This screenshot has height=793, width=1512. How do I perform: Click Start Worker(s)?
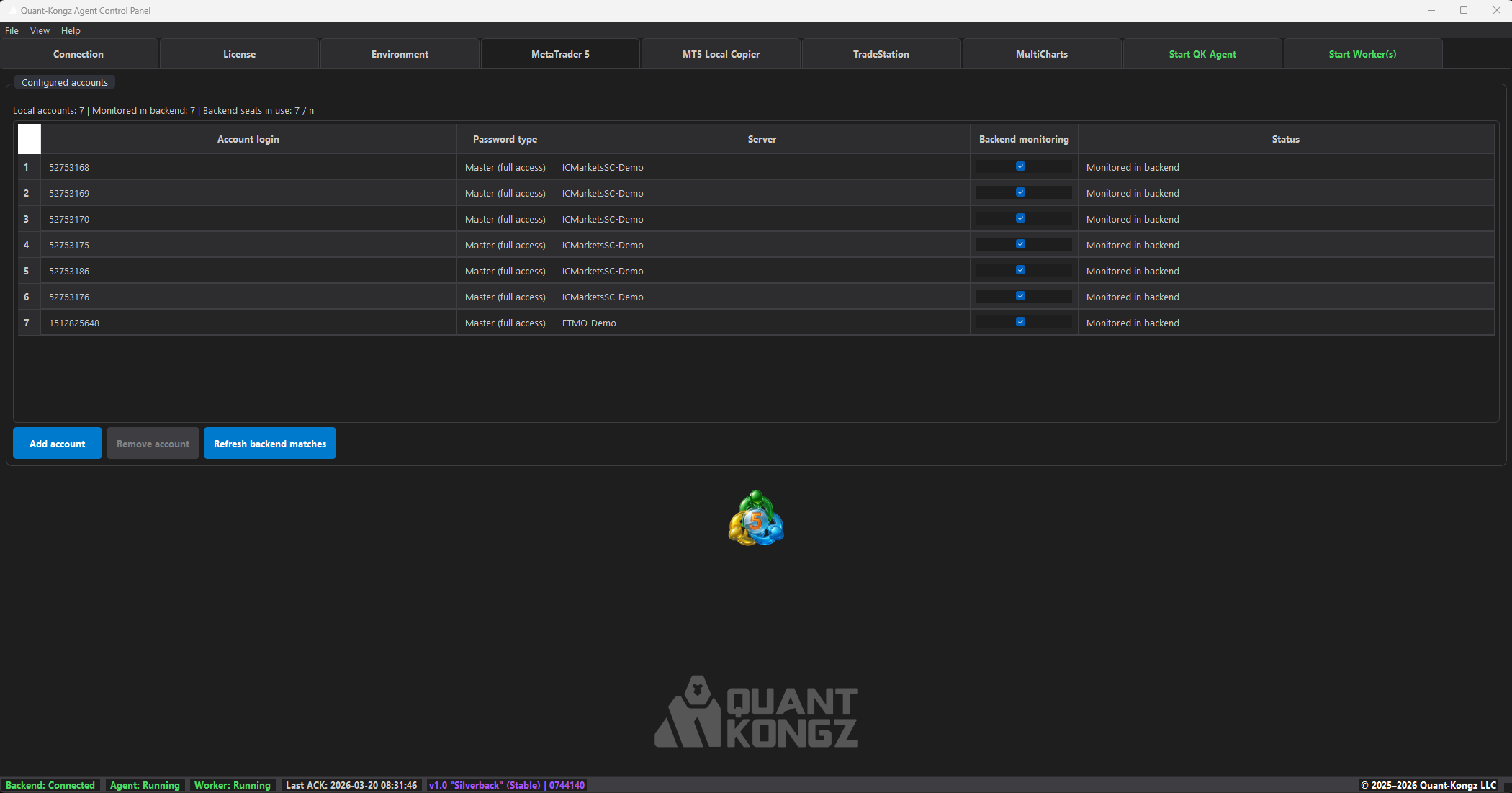click(x=1362, y=53)
